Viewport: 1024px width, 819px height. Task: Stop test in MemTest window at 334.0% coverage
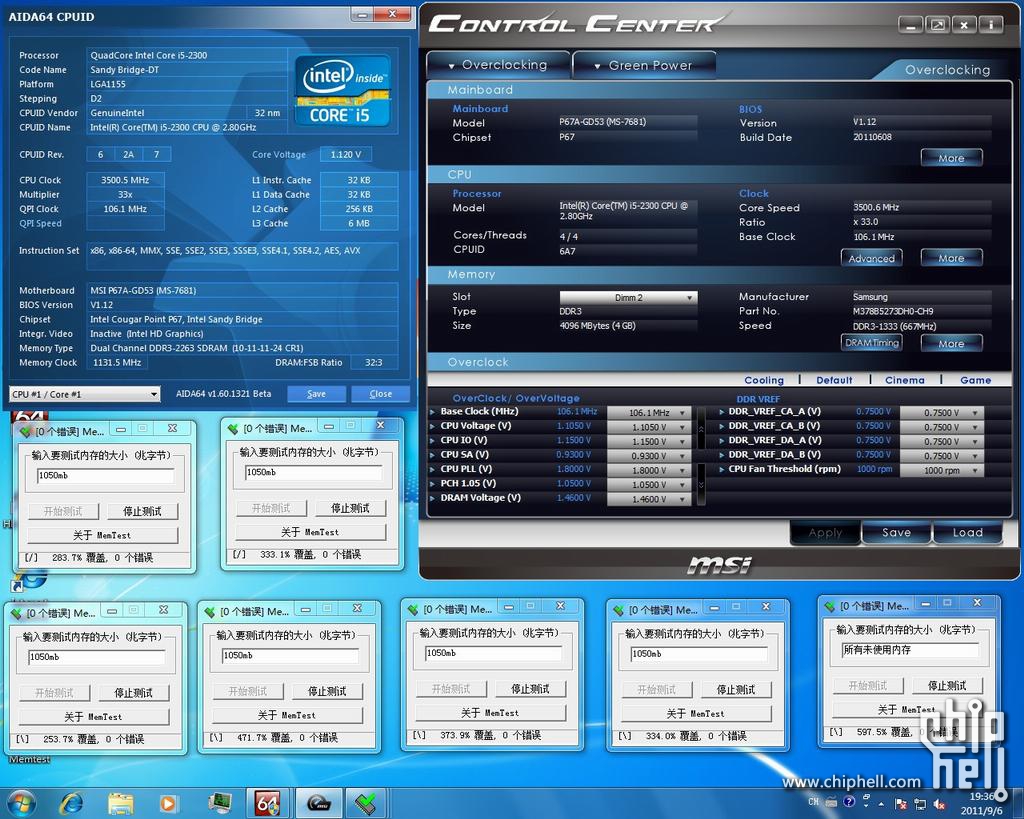click(735, 690)
